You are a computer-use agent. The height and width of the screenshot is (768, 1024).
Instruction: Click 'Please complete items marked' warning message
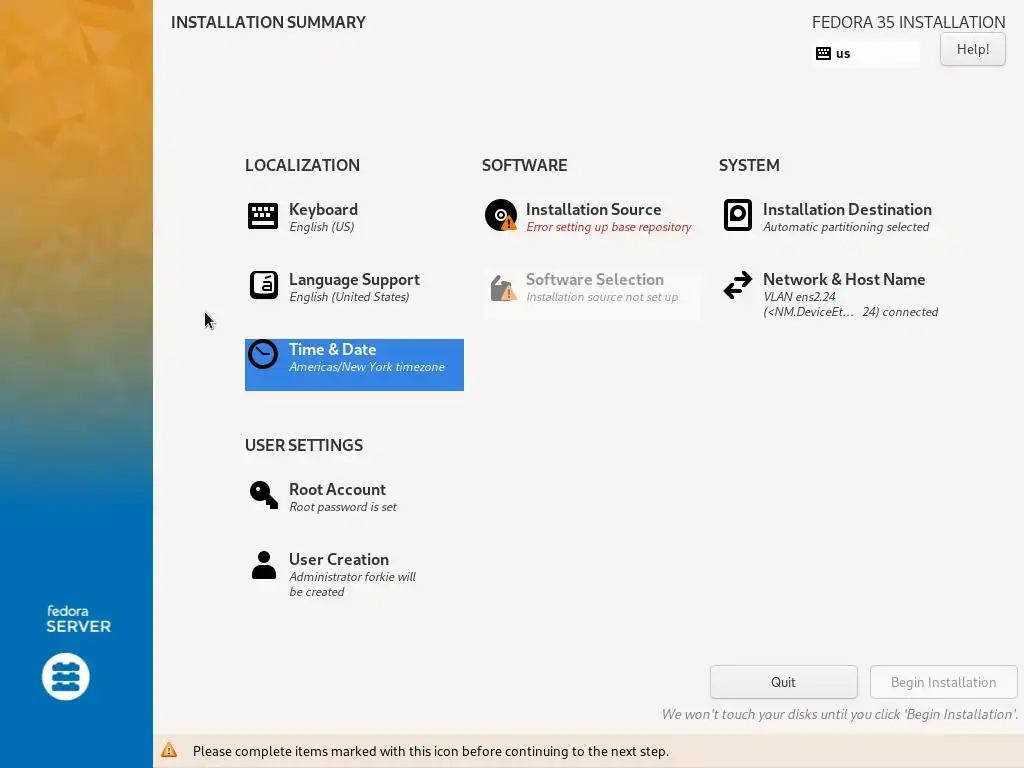(431, 751)
